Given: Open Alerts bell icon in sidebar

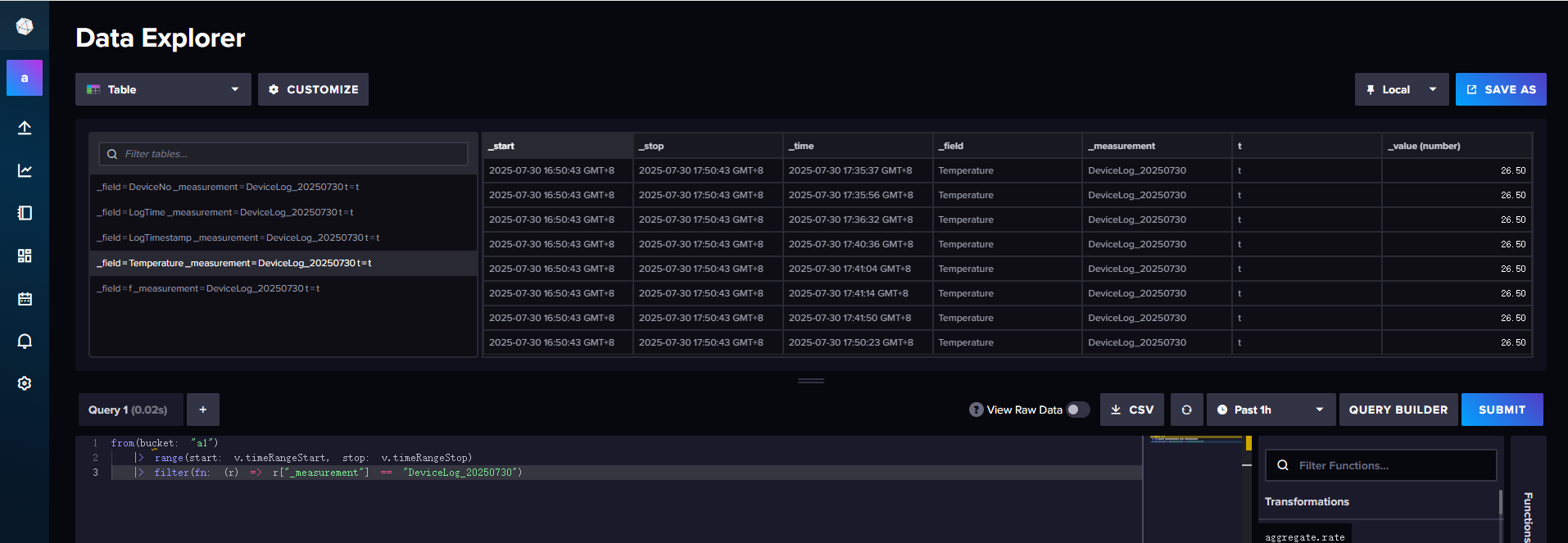Looking at the screenshot, I should pyautogui.click(x=25, y=341).
